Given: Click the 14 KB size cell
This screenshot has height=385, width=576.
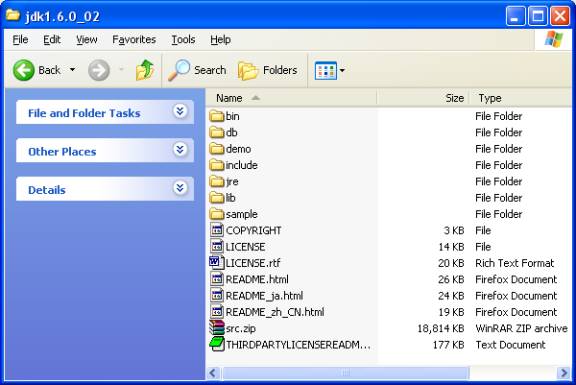Looking at the screenshot, I should [451, 247].
